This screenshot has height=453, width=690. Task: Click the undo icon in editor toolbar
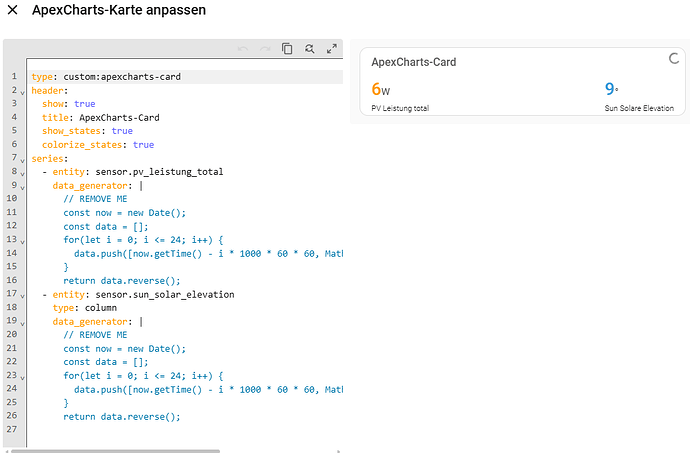(x=243, y=49)
